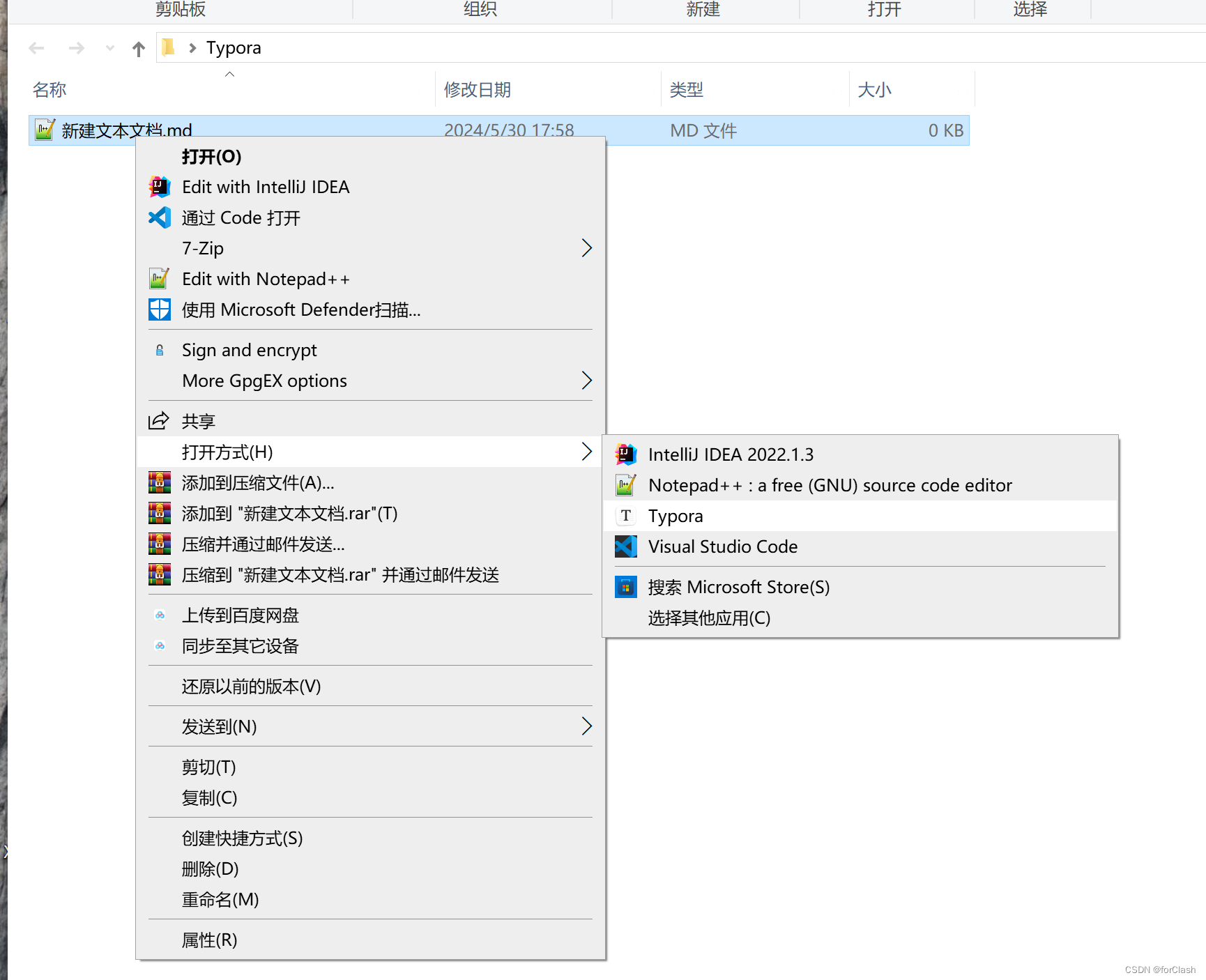Image resolution: width=1206 pixels, height=980 pixels.
Task: Choose Sign and encrypt
Action: 371,350
